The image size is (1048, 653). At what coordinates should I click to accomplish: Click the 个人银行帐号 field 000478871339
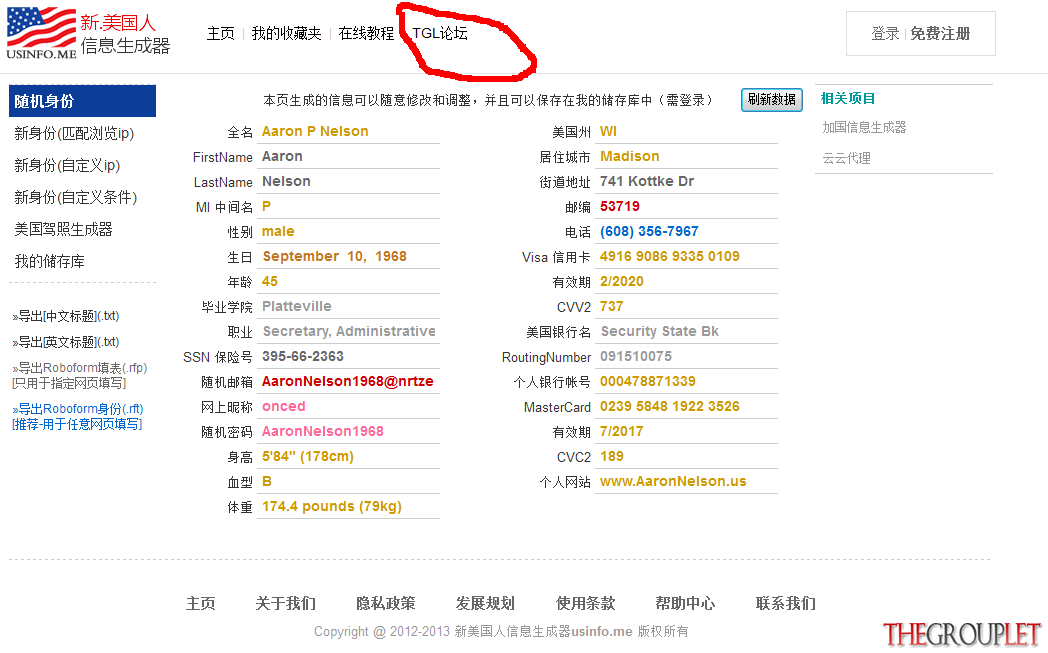(686, 382)
